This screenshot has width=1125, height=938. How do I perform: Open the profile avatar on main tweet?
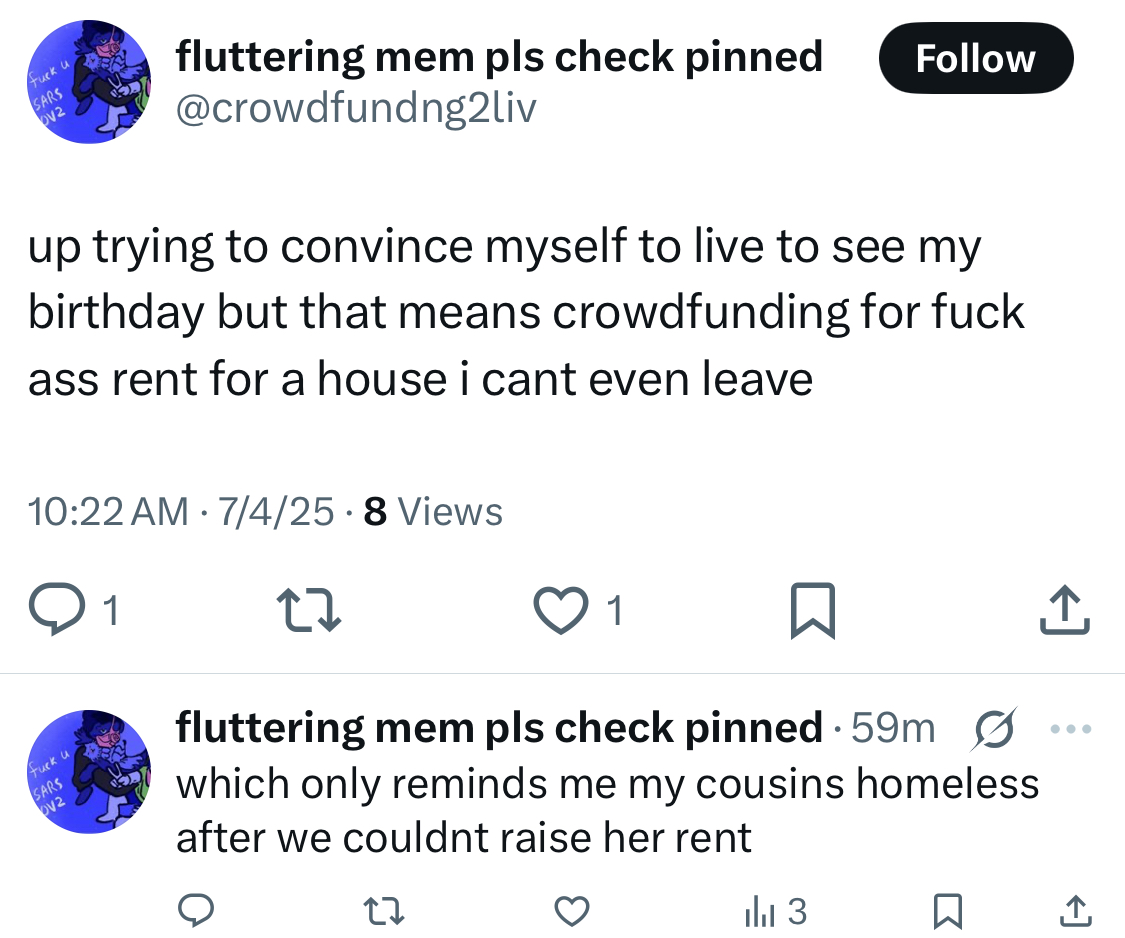[x=89, y=82]
